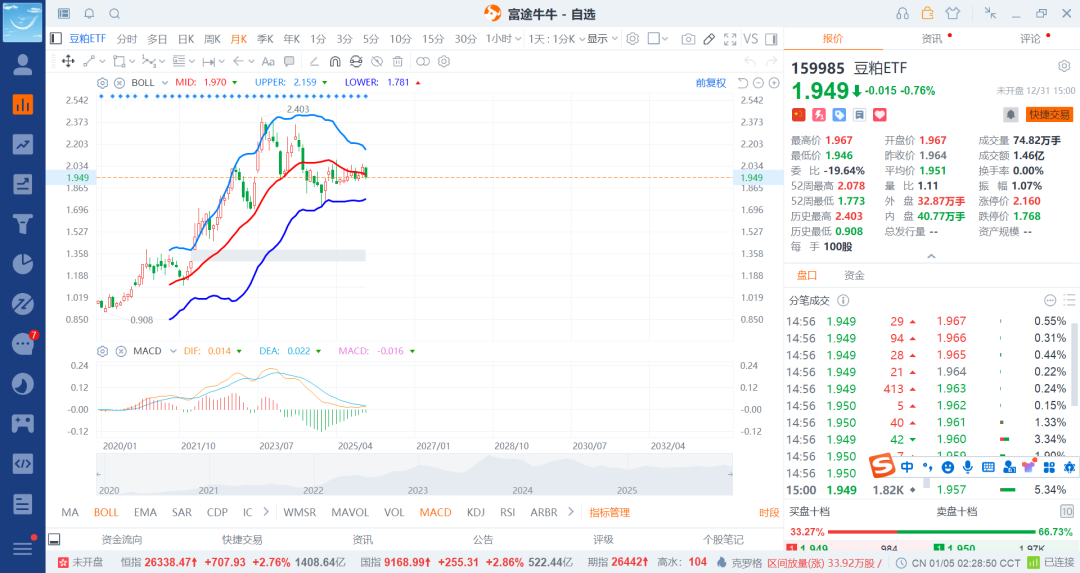This screenshot has width=1080, height=573.
Task: Open the 资金流向 capital flow link
Action: click(x=122, y=539)
